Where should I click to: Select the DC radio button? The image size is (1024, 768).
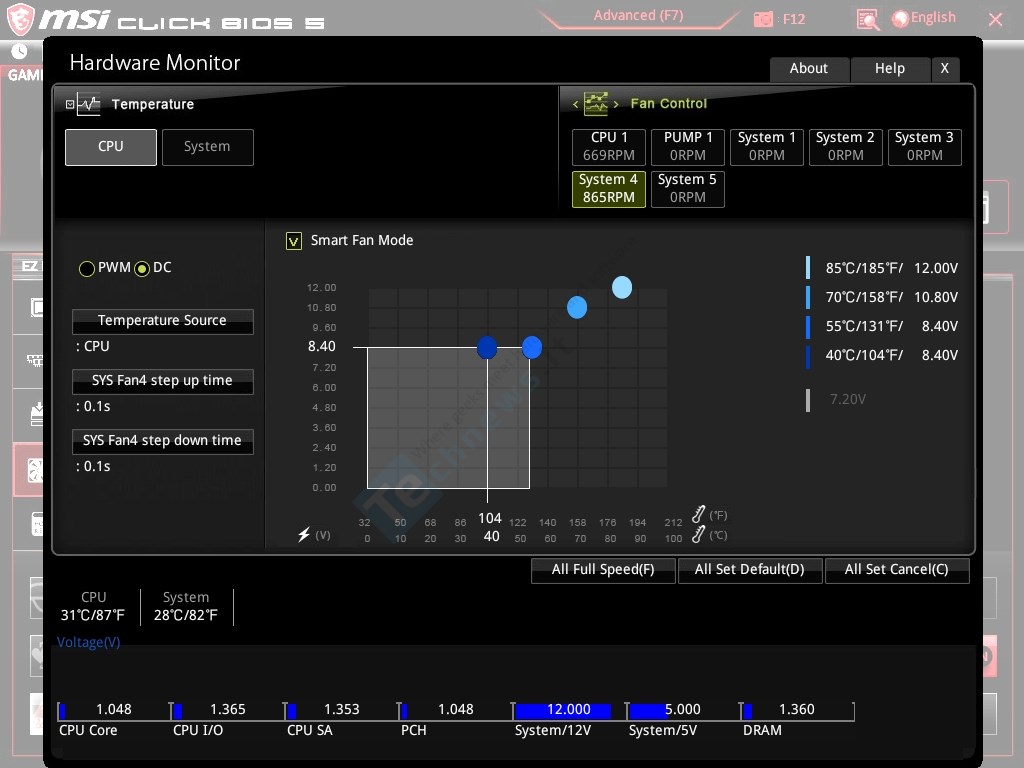pos(142,268)
